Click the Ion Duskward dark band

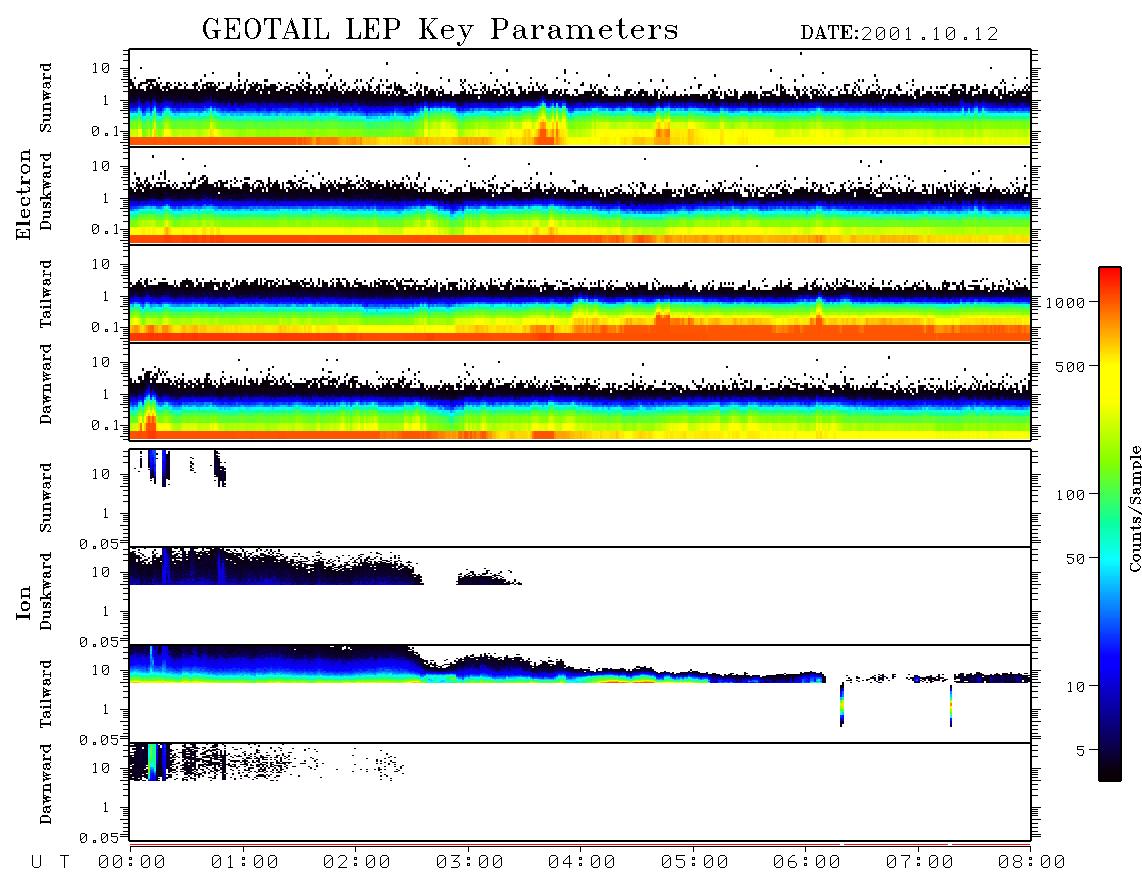[275, 567]
